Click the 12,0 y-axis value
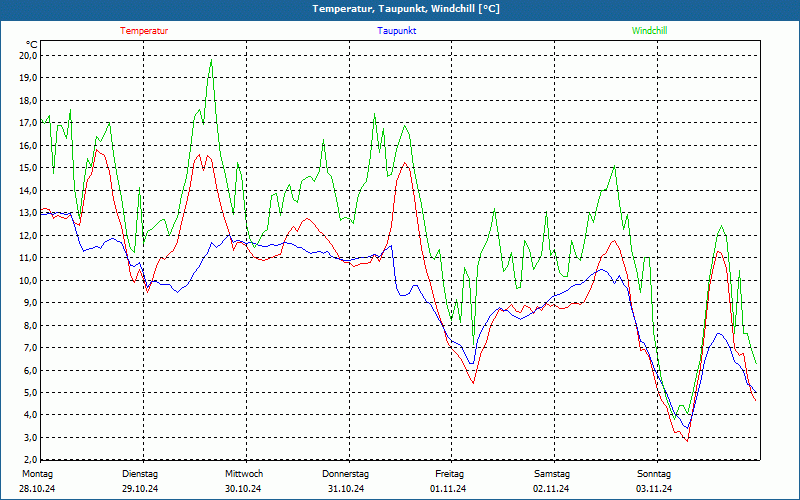Screen dimensions: 800x500 (x=29, y=235)
